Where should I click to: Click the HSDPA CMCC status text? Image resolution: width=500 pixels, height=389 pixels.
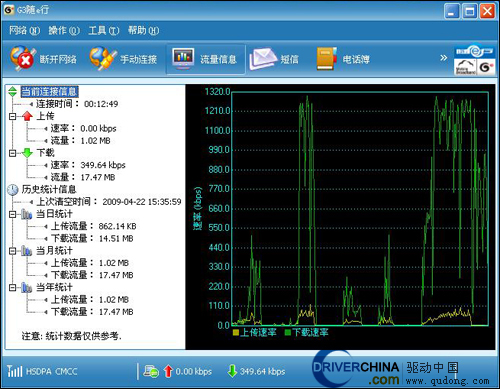tap(52, 371)
